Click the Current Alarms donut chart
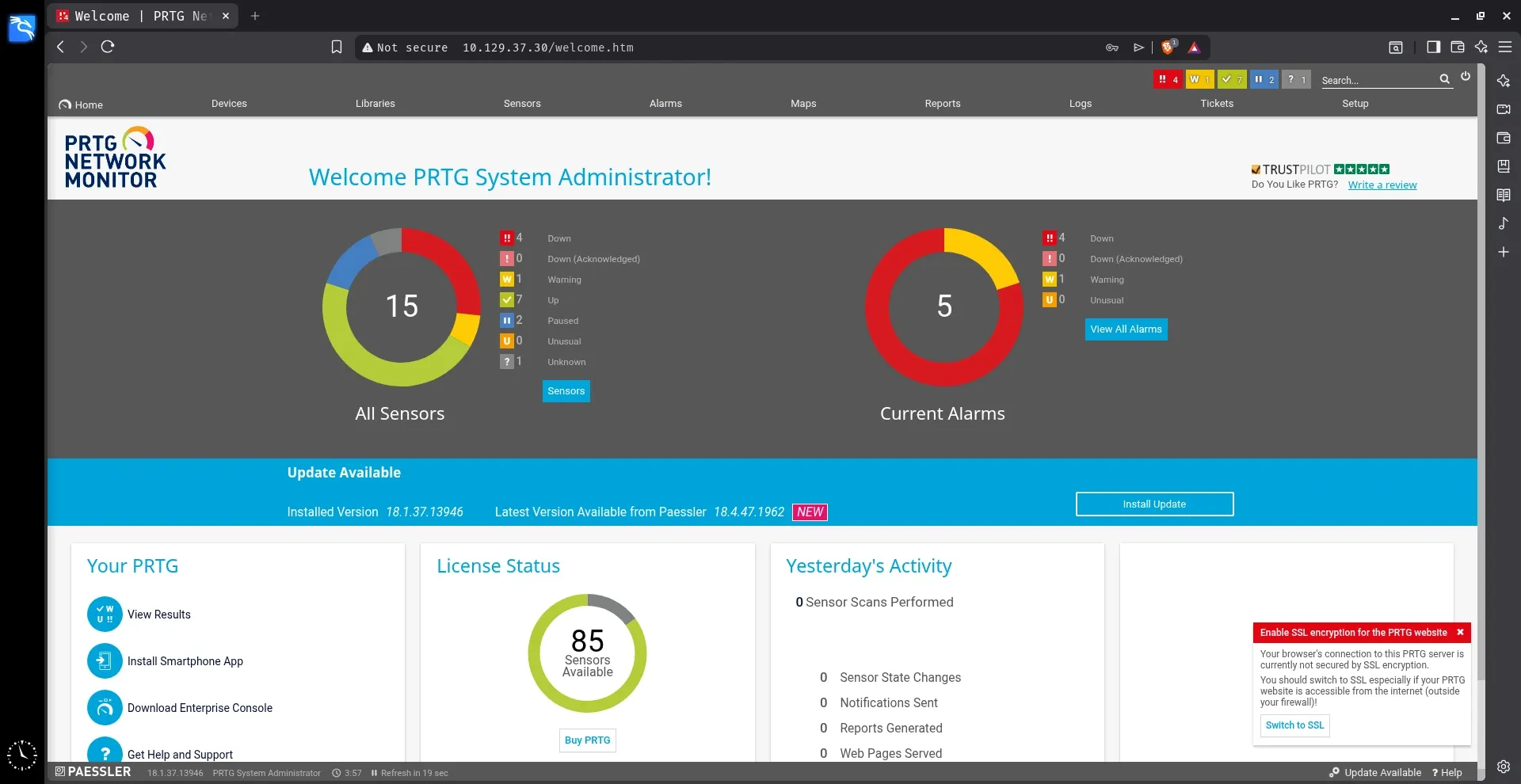The height and width of the screenshot is (784, 1521). [944, 307]
